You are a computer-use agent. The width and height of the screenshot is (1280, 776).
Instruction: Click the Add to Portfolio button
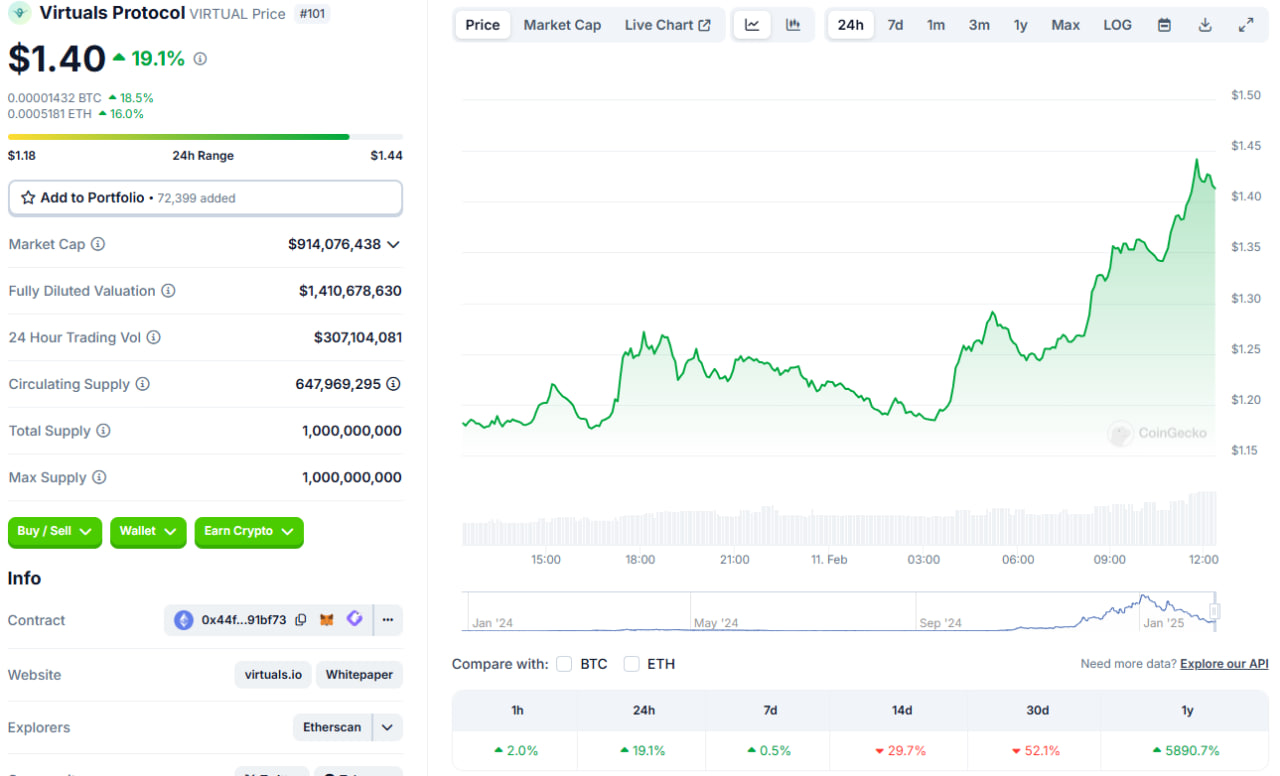click(x=205, y=198)
